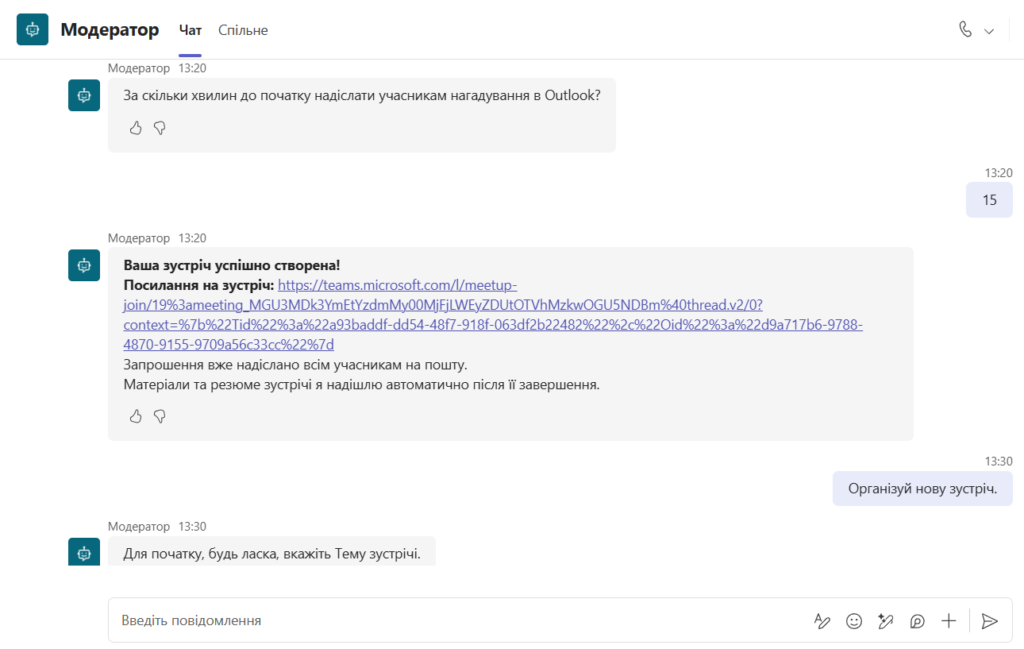Image resolution: width=1024 pixels, height=649 pixels.
Task: Click the bot avatar beside the 13:30 message
Action: (84, 552)
